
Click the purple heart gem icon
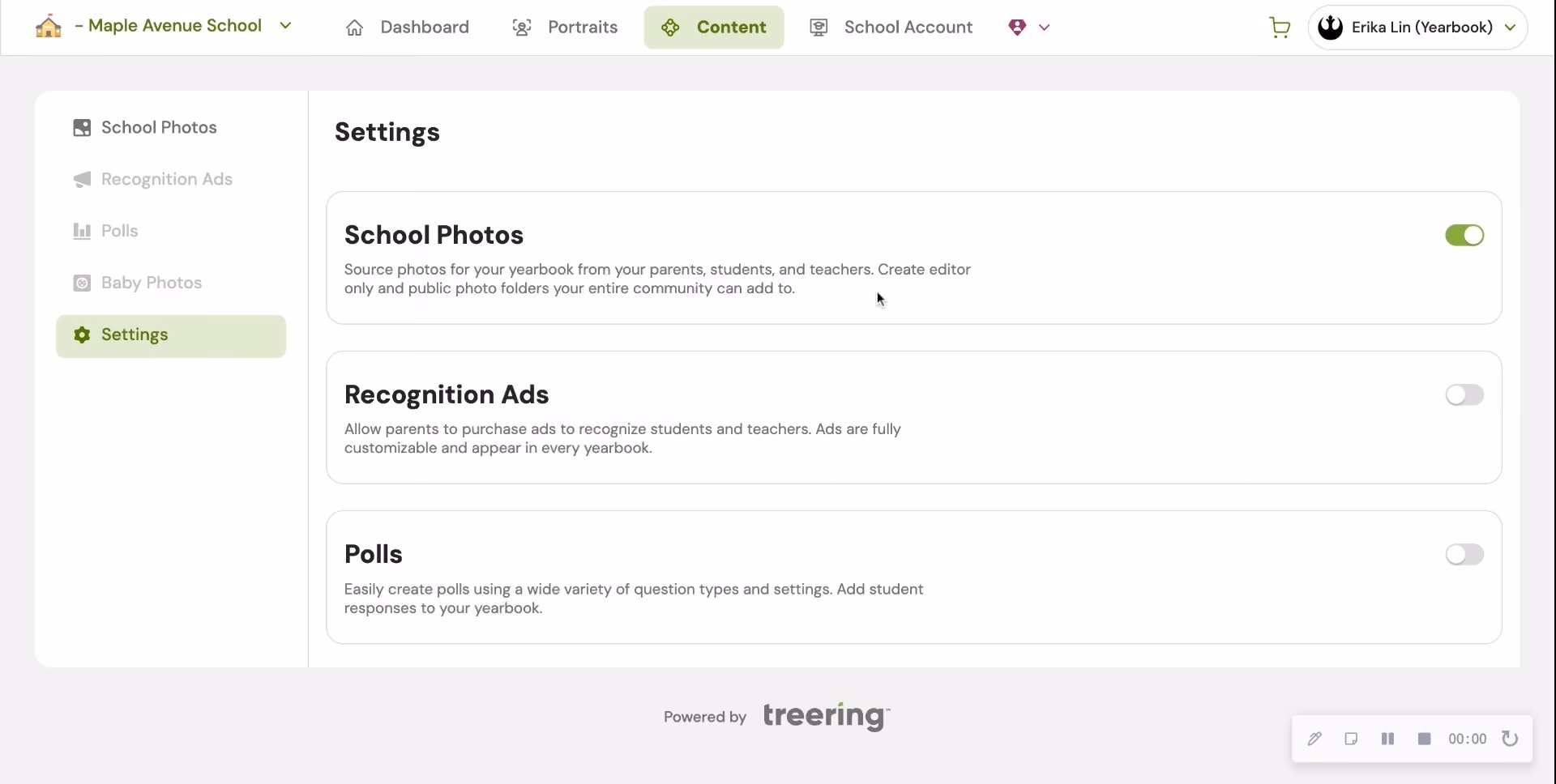(1017, 28)
